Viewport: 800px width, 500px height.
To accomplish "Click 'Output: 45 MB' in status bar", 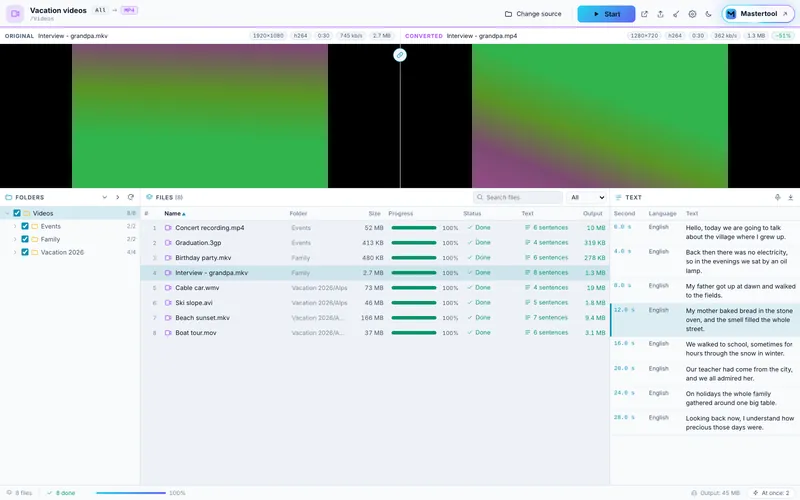I will 715,493.
